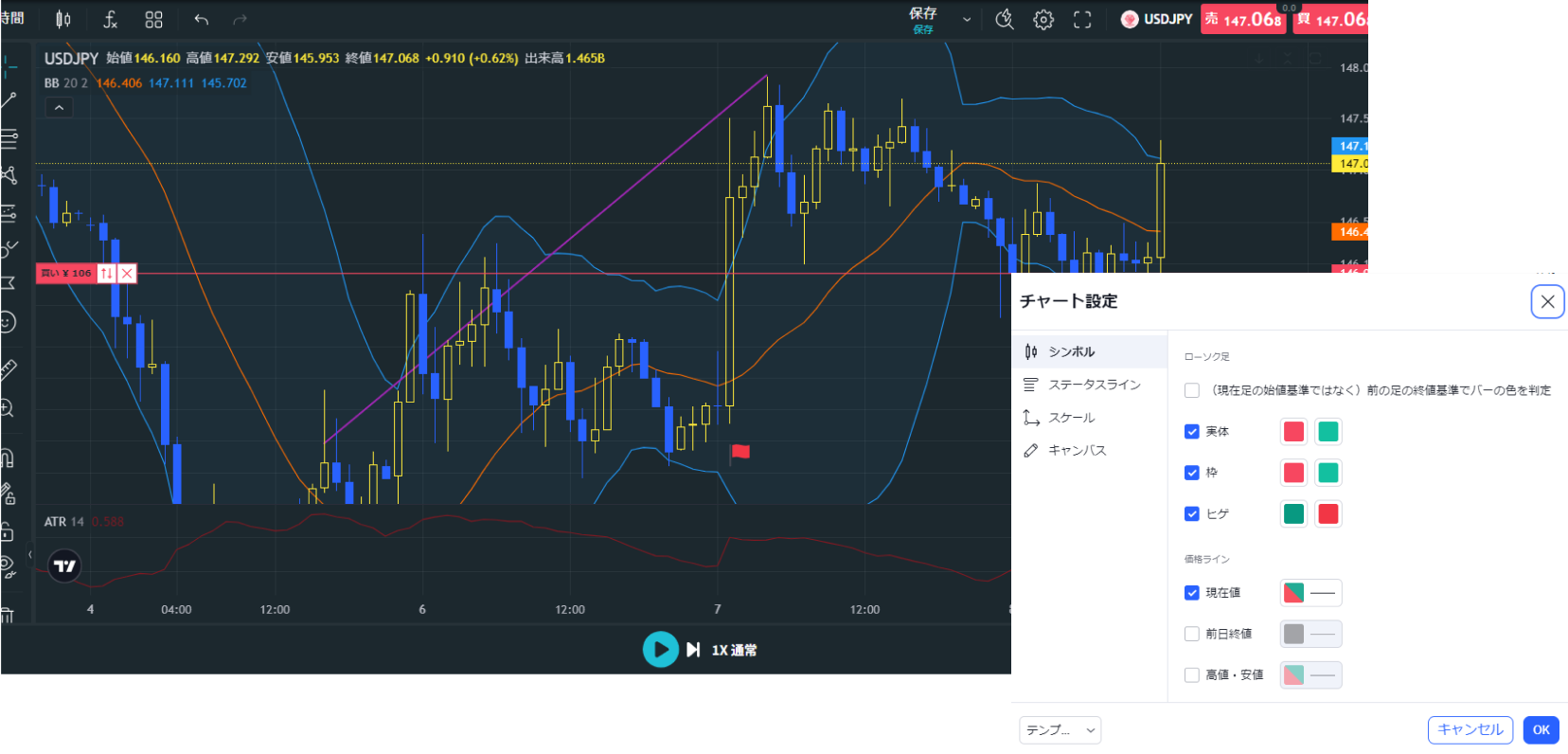Enable the 前日終値 checkbox
This screenshot has width=1568, height=754.
(x=1192, y=634)
